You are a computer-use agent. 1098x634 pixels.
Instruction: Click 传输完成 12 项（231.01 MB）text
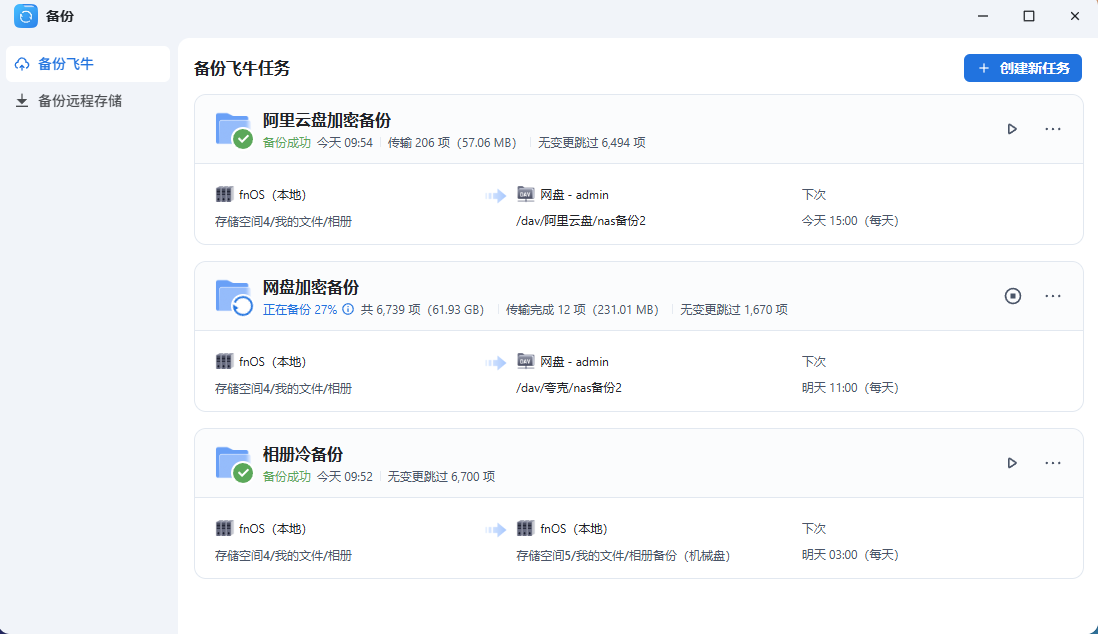[x=583, y=309]
